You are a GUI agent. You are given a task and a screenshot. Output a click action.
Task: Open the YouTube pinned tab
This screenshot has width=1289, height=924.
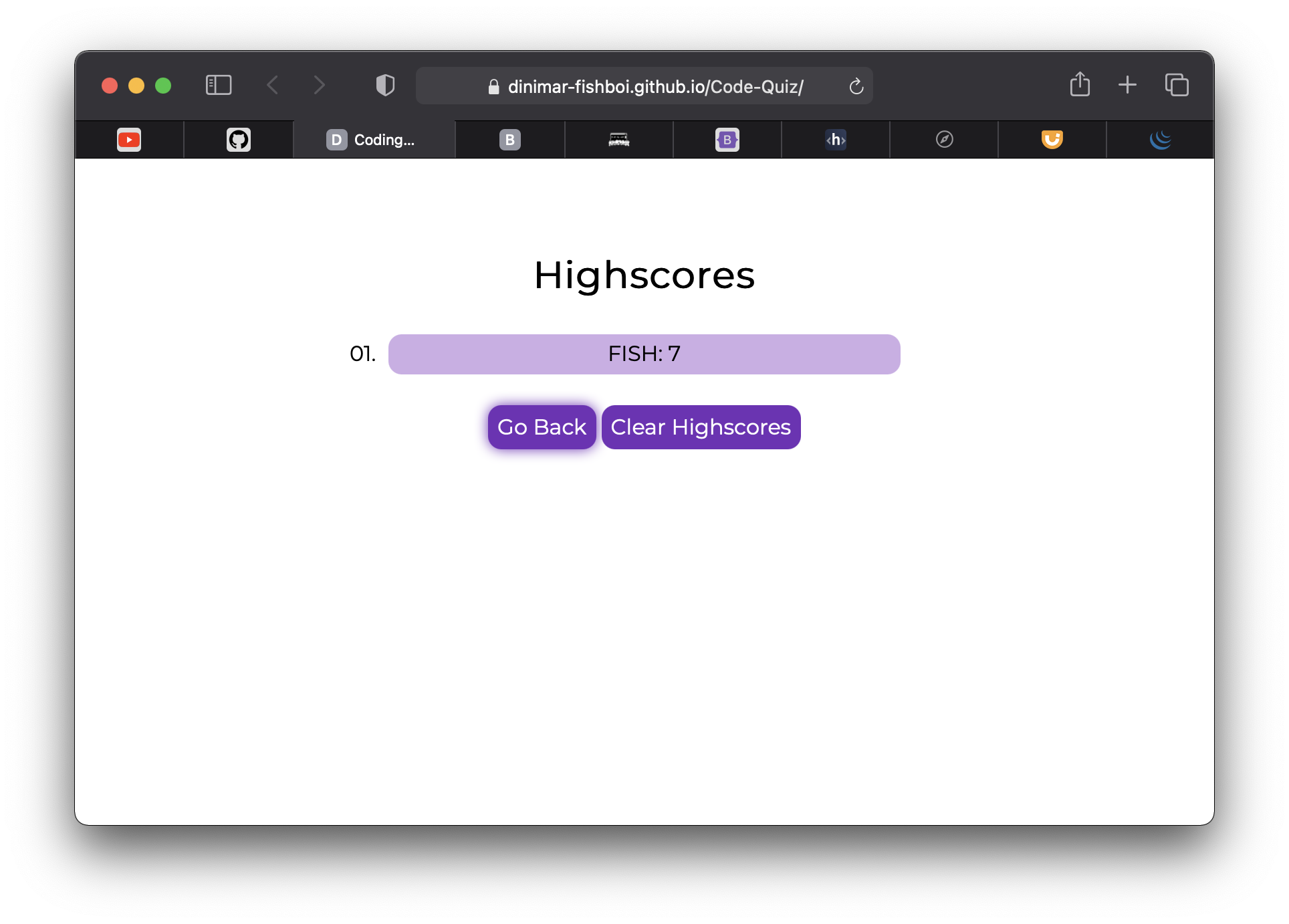[x=129, y=140]
